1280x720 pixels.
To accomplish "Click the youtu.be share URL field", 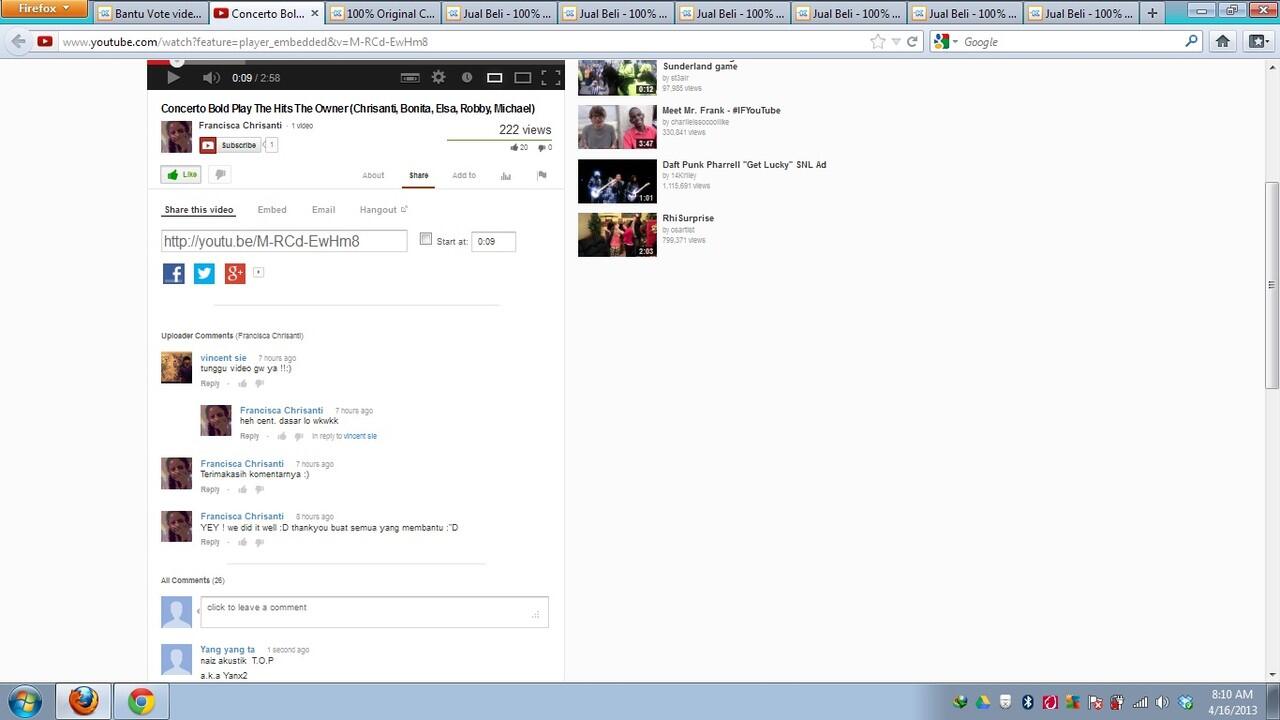I will click(284, 241).
